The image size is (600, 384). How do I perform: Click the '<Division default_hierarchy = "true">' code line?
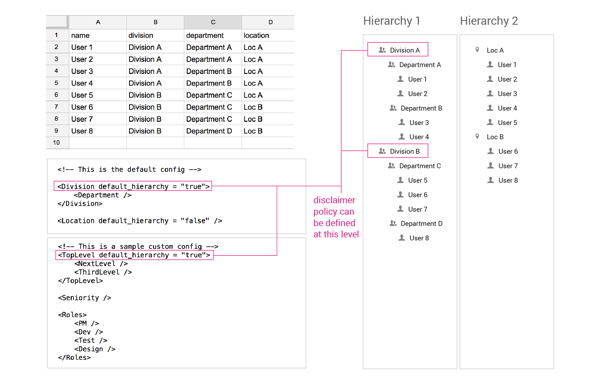click(133, 186)
